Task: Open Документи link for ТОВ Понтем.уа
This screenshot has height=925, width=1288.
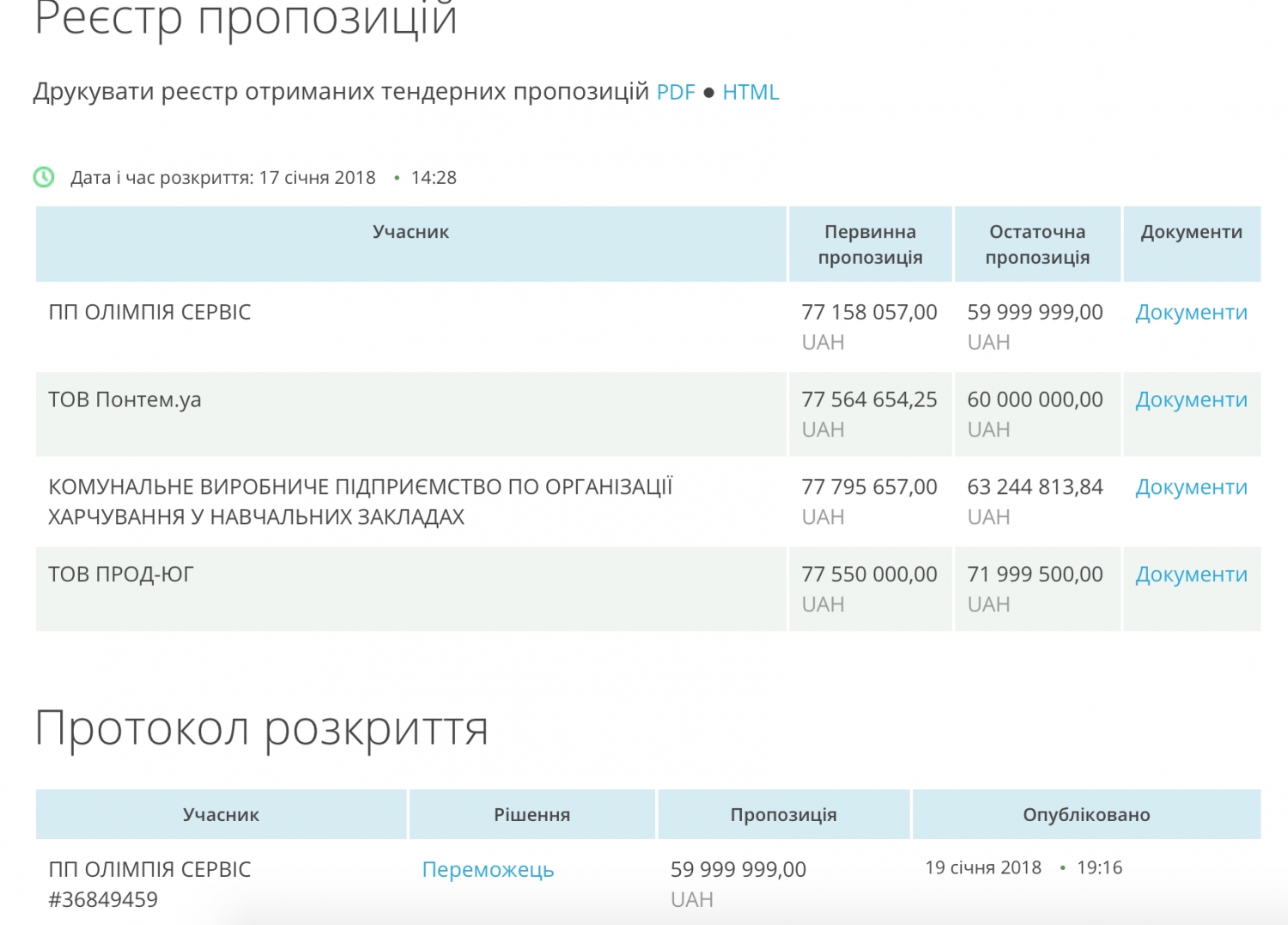Action: tap(1190, 400)
